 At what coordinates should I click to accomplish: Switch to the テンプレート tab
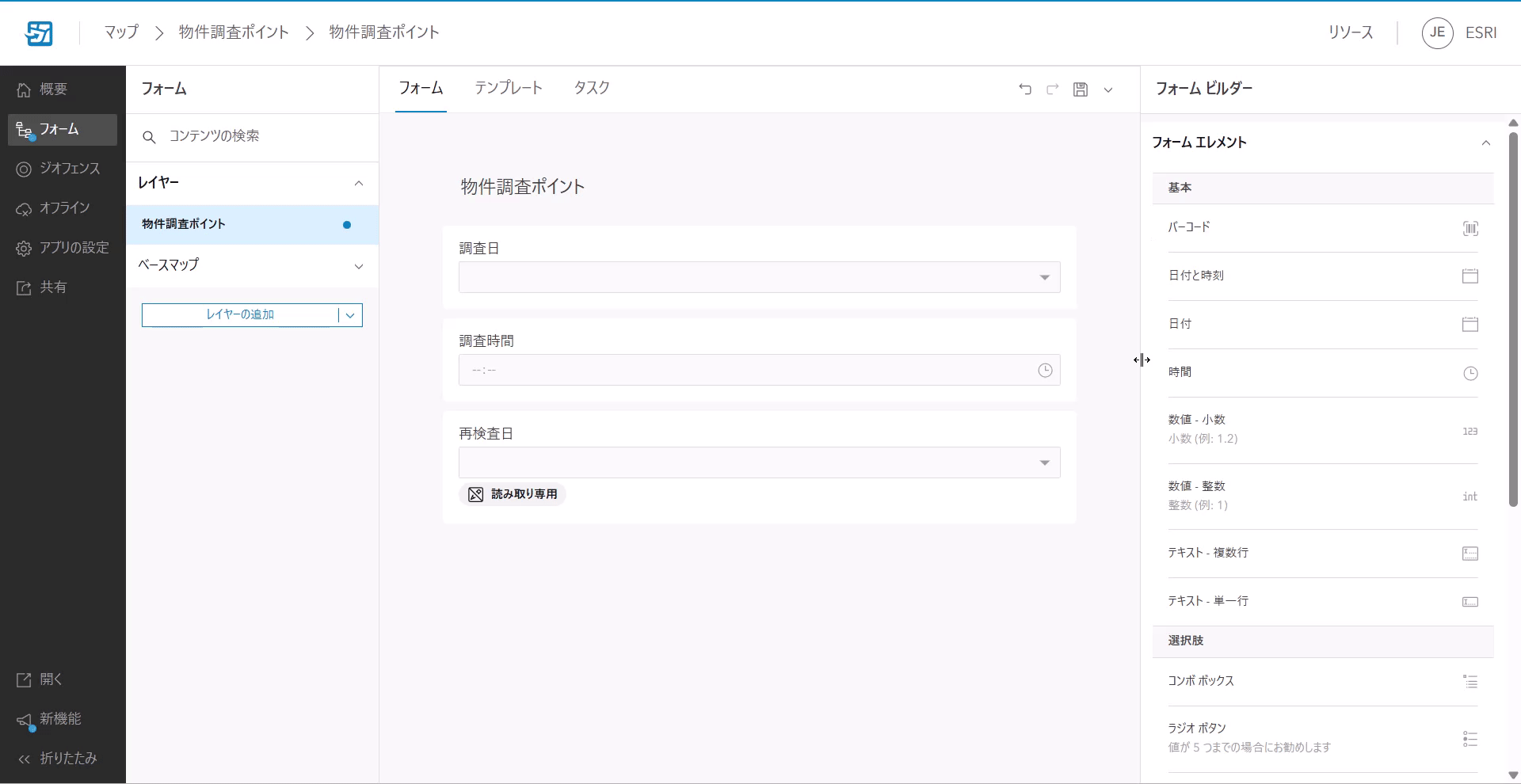click(509, 88)
